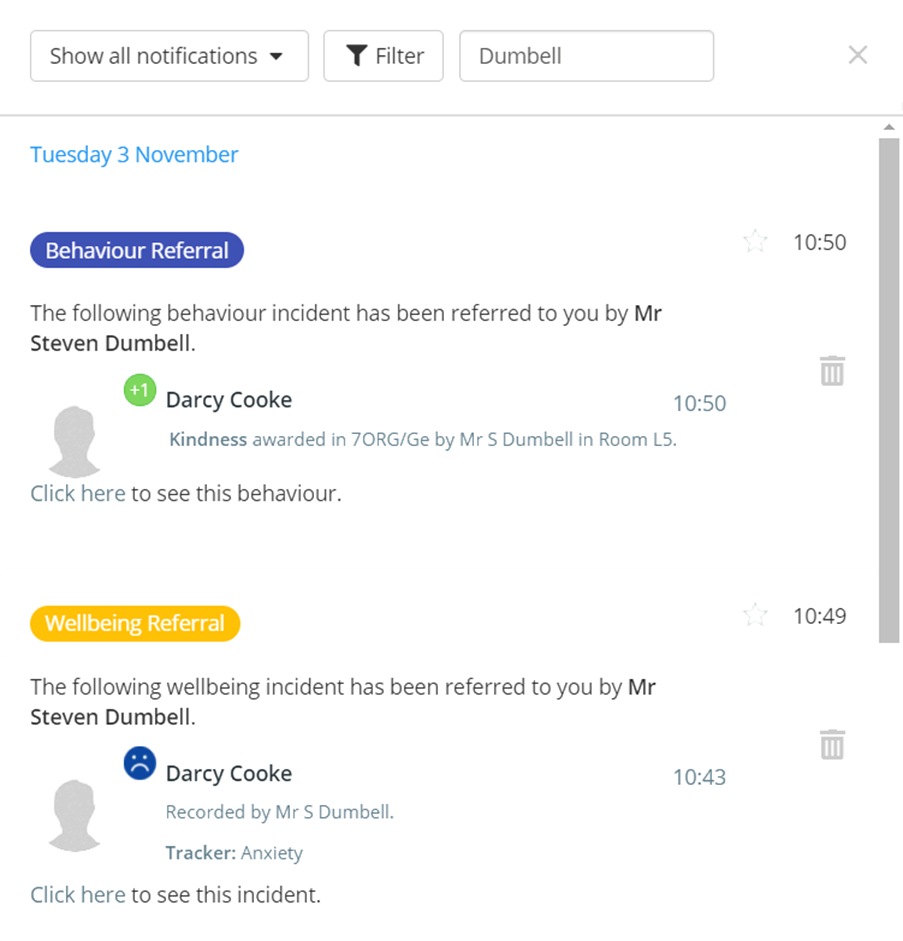The width and height of the screenshot is (903, 941).
Task: Star the Wellbeing Referral notification
Action: [755, 614]
